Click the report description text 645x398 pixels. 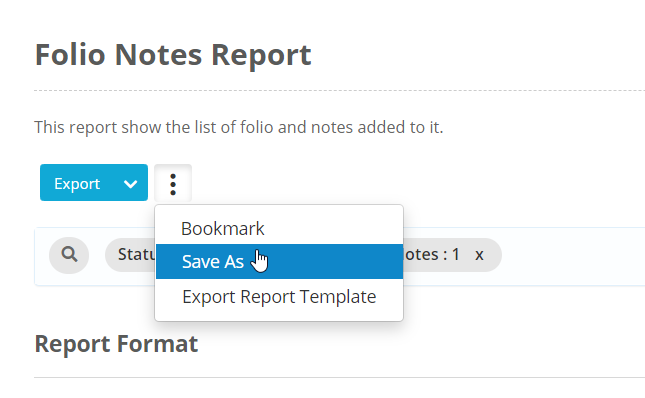[239, 127]
